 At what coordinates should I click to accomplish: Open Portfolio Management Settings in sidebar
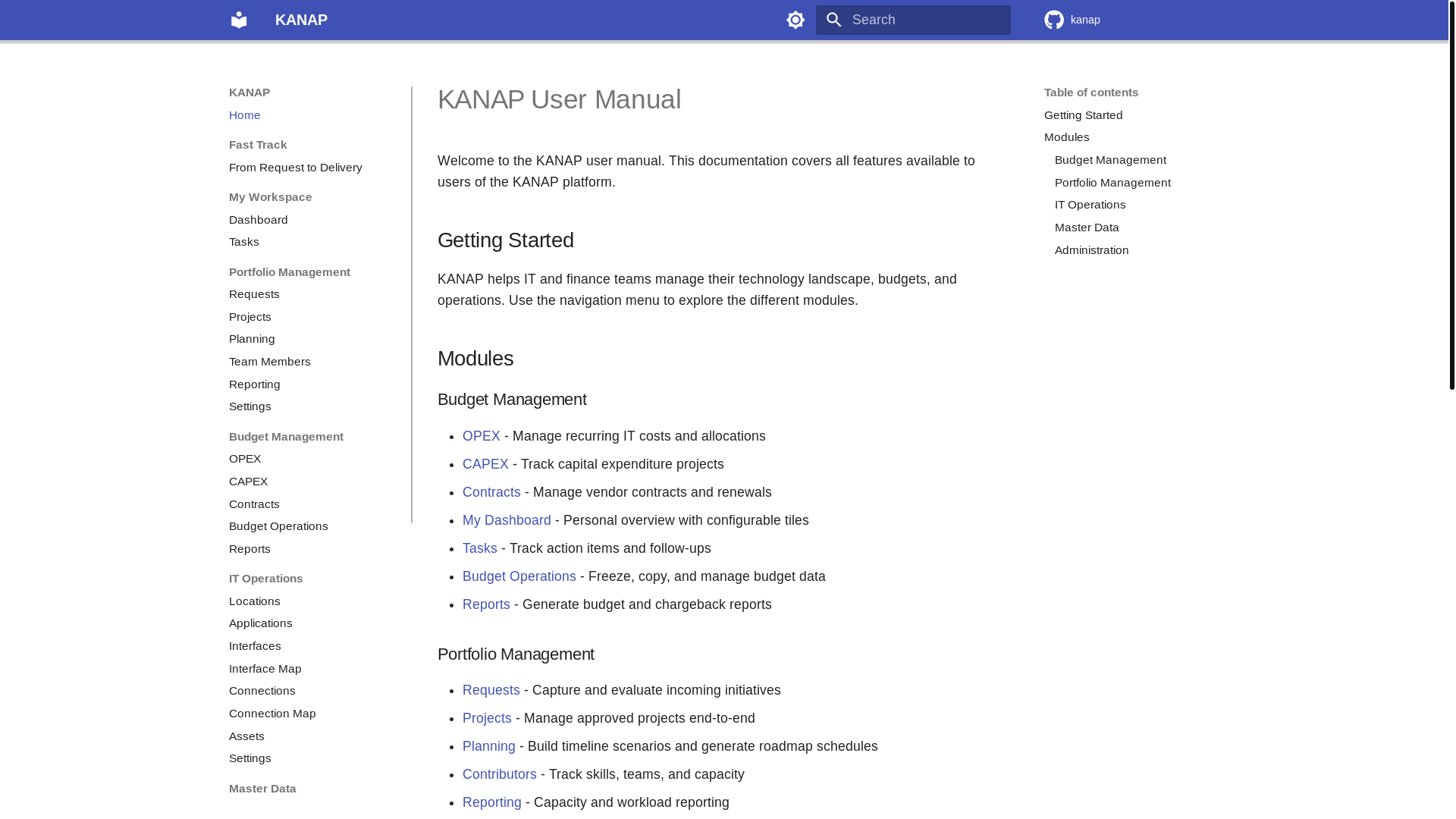(x=250, y=406)
